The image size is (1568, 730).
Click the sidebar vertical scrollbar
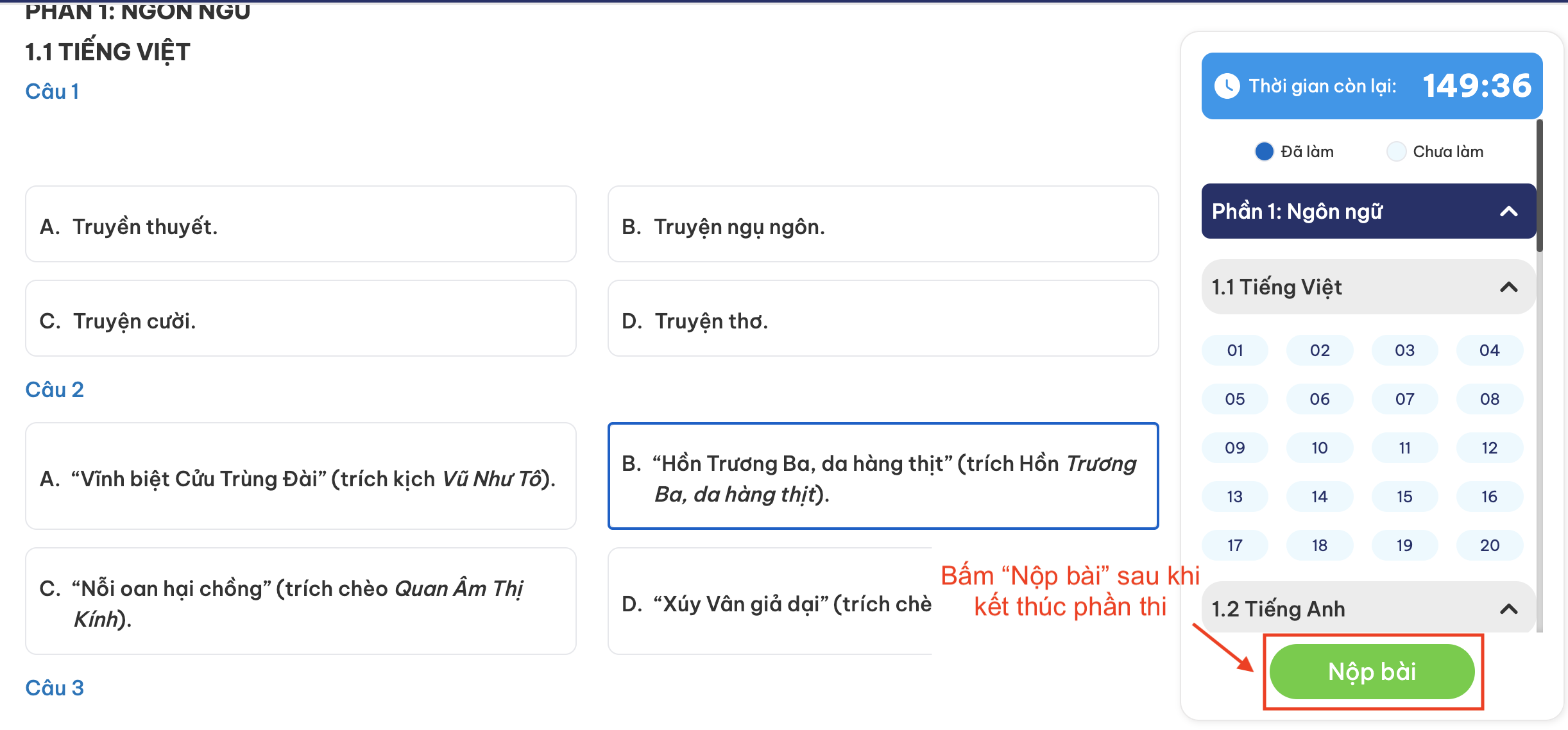tap(1540, 186)
